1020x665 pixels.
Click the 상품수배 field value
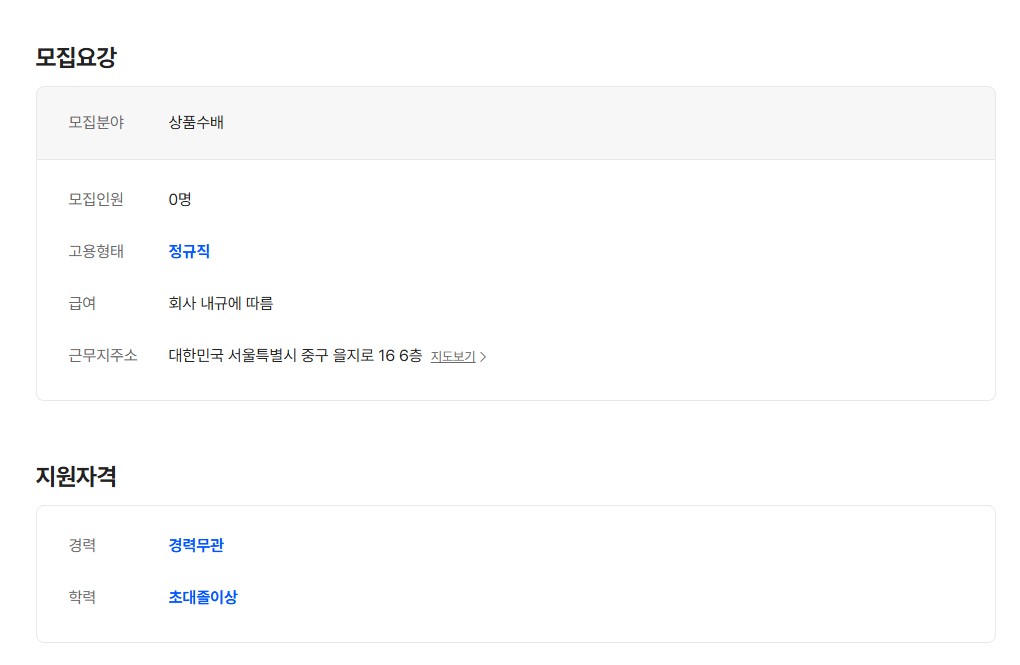click(x=196, y=122)
